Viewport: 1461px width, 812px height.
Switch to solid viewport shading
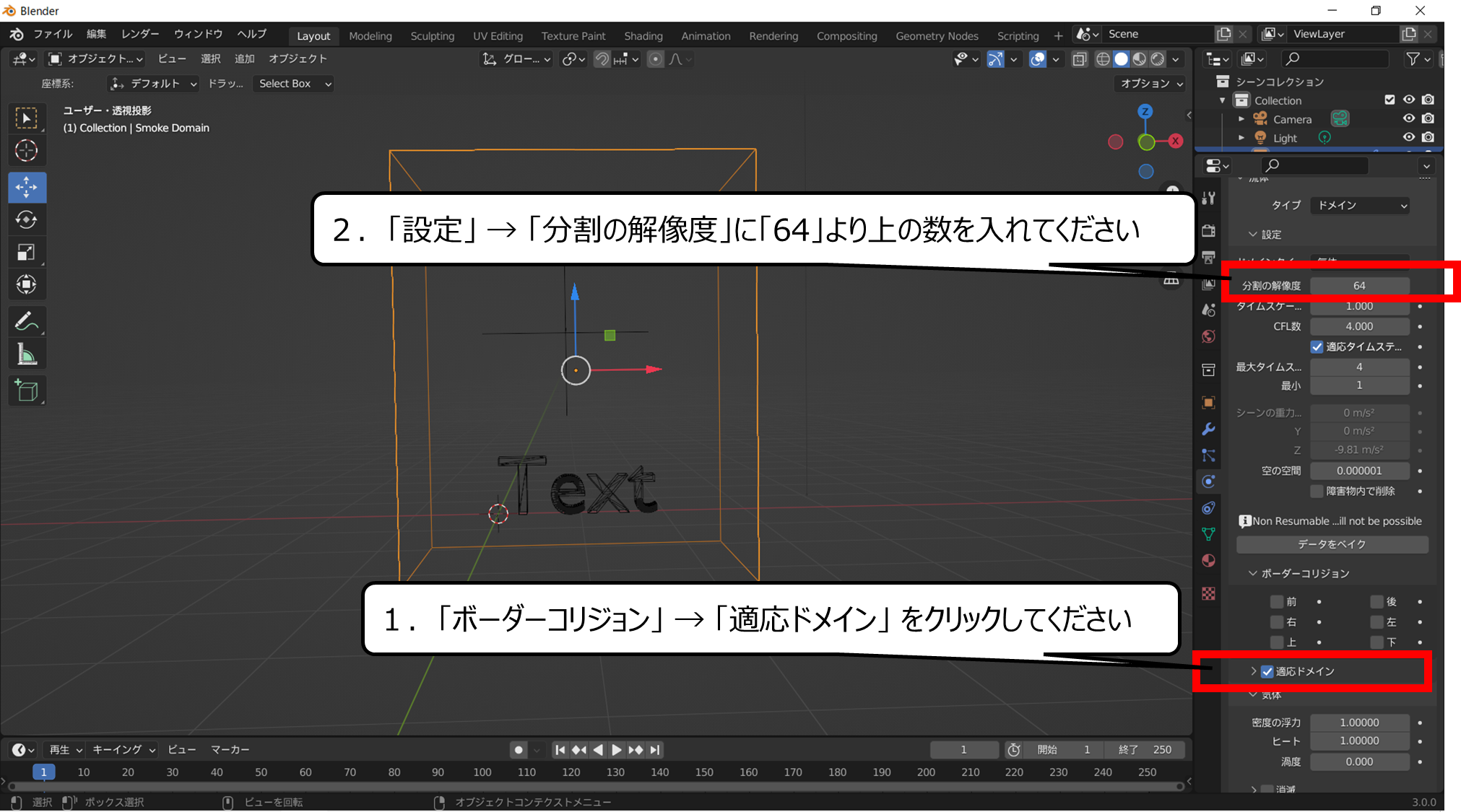(1121, 59)
